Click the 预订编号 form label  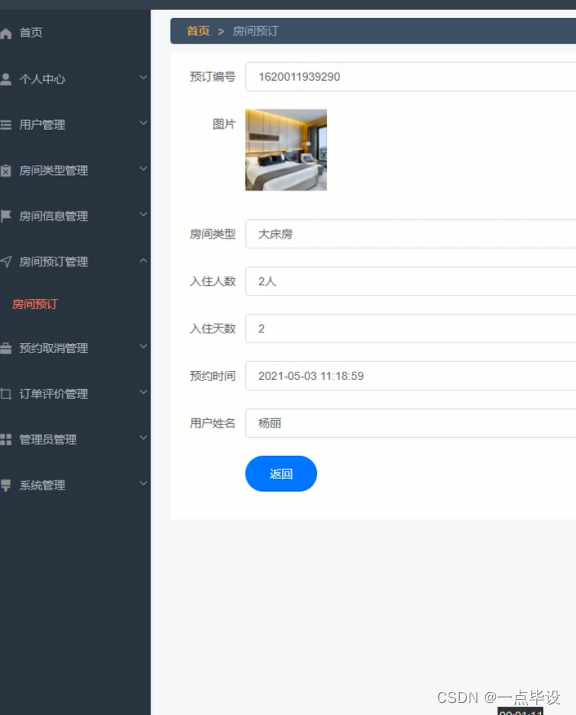click(213, 77)
